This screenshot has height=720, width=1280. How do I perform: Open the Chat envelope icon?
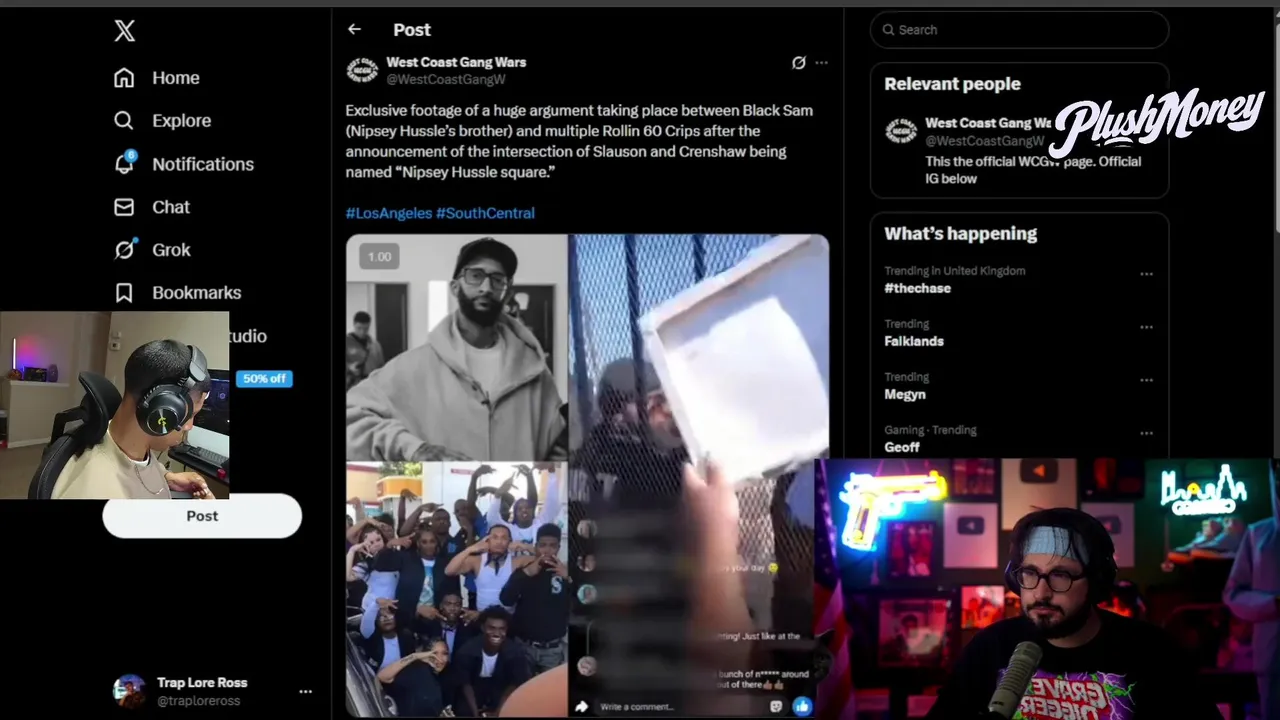click(x=124, y=207)
